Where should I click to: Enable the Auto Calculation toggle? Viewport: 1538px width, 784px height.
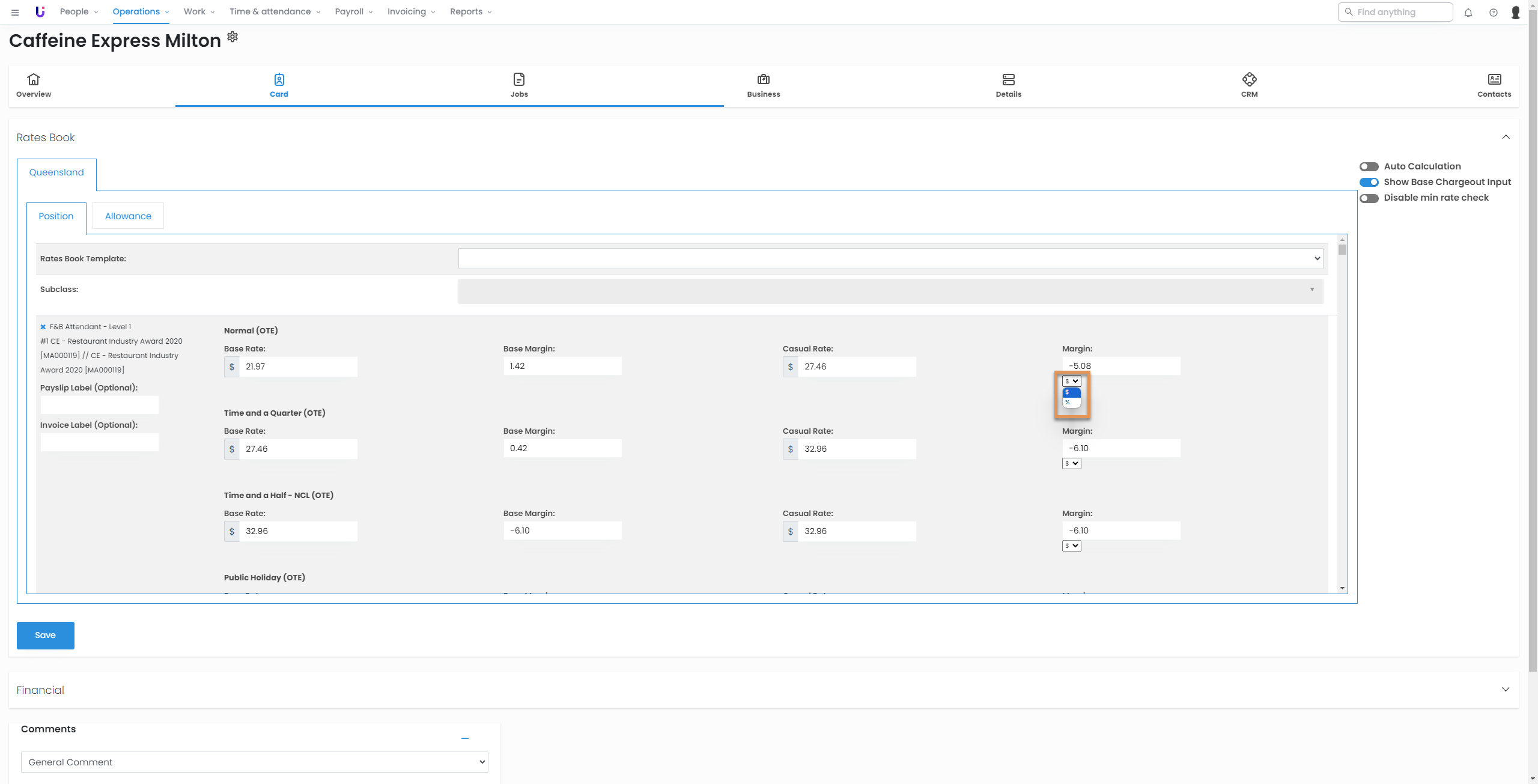1369,166
